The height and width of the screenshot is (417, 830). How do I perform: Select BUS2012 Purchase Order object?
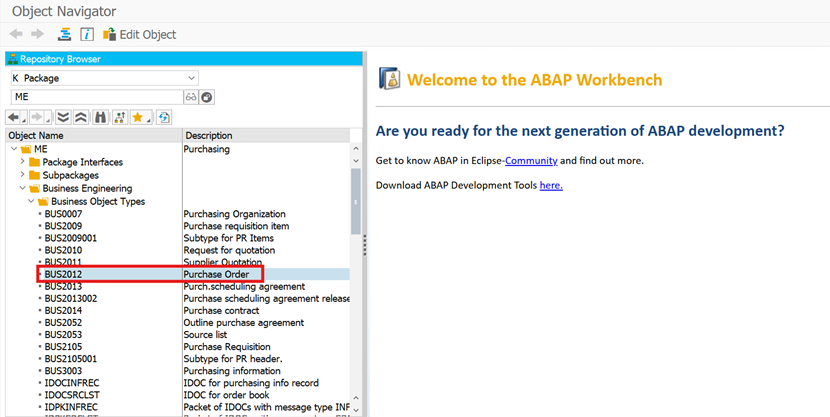63,274
